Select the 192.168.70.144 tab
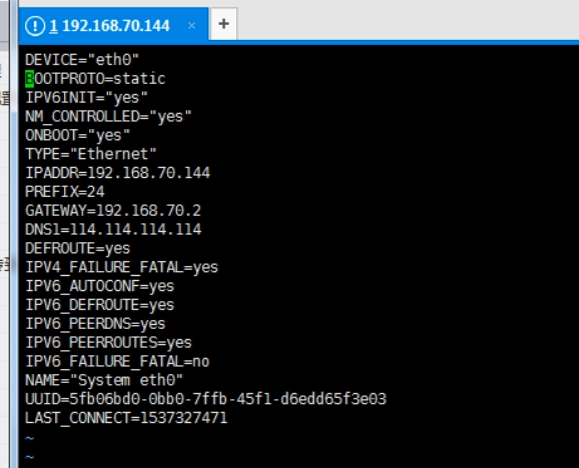 point(113,24)
